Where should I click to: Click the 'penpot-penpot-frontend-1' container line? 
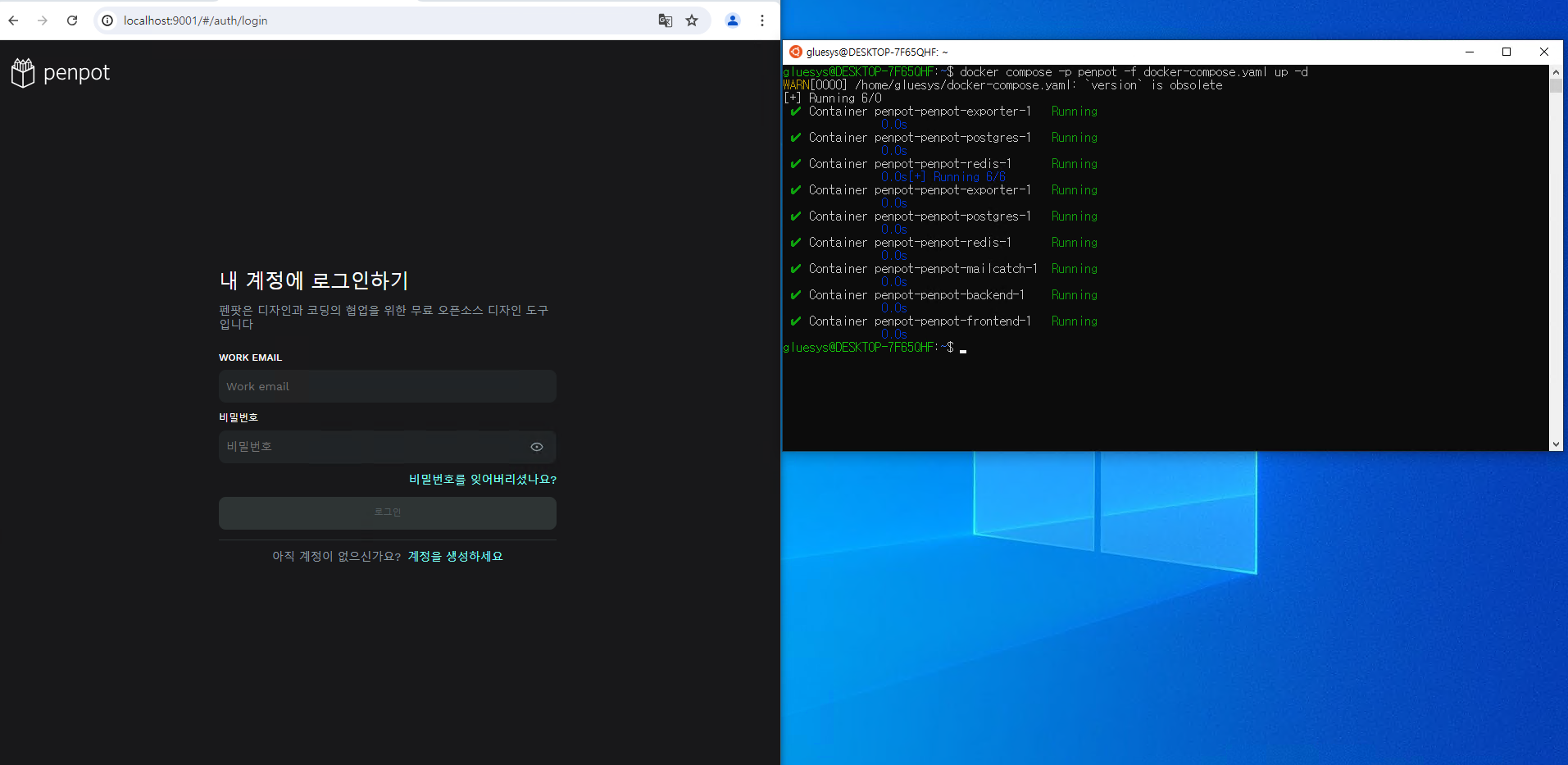pyautogui.click(x=943, y=321)
